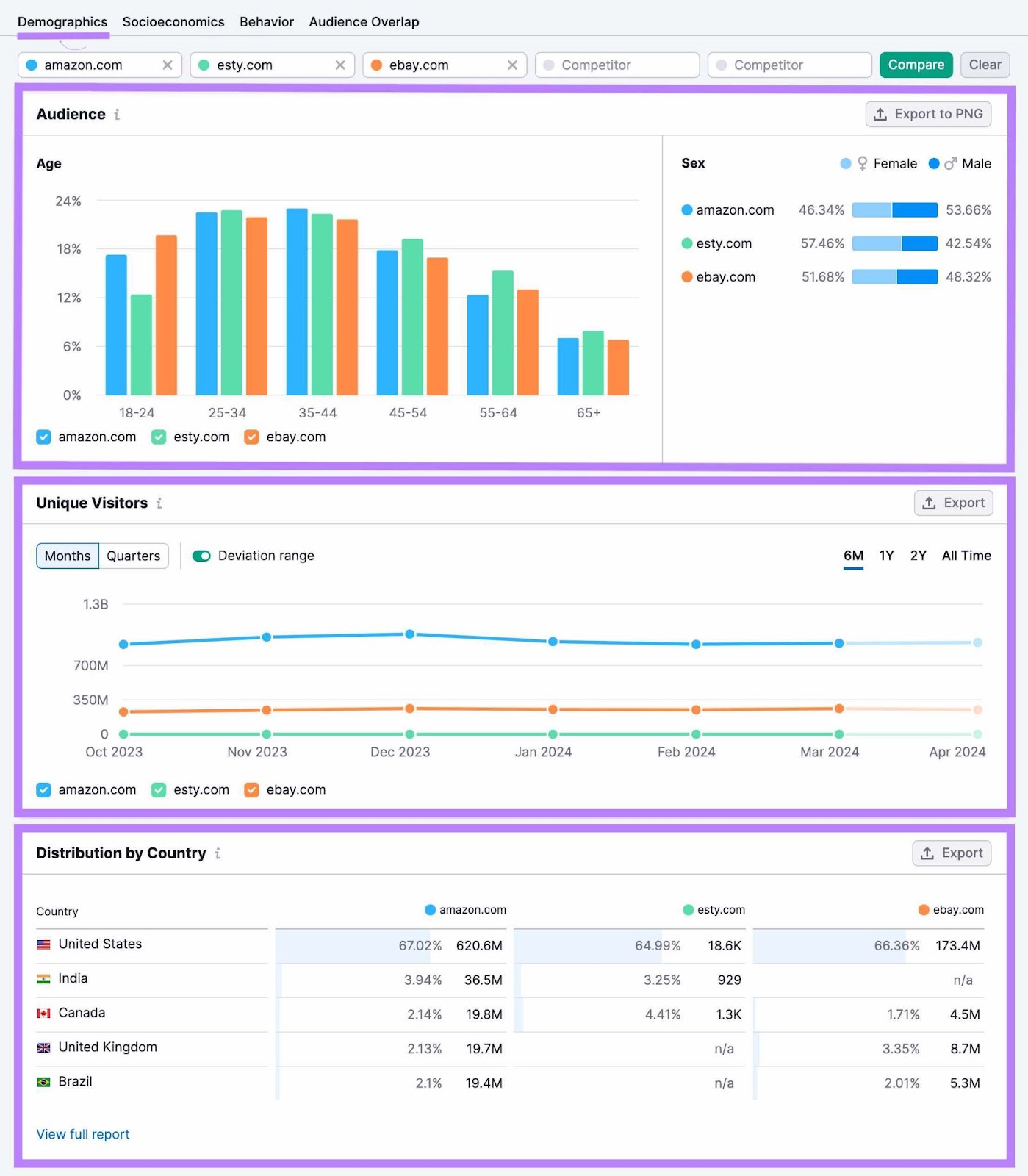Click the Brazil flag icon
This screenshot has height=1176, width=1028.
(44, 1082)
